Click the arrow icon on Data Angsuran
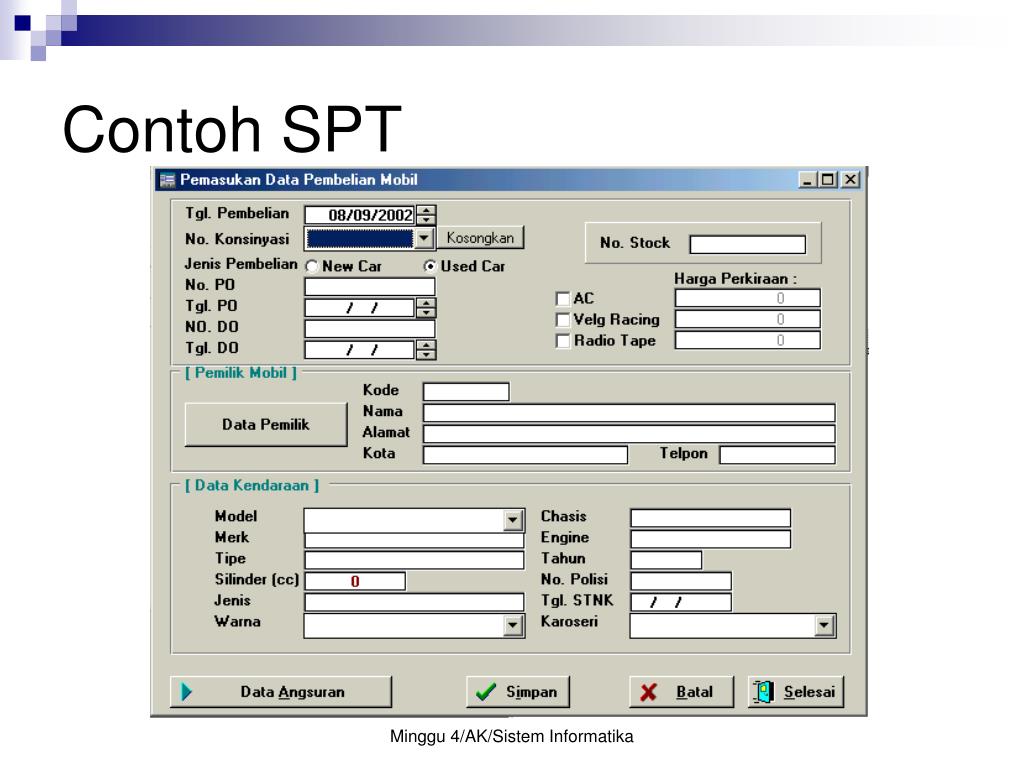The height and width of the screenshot is (768, 1024). [x=186, y=692]
